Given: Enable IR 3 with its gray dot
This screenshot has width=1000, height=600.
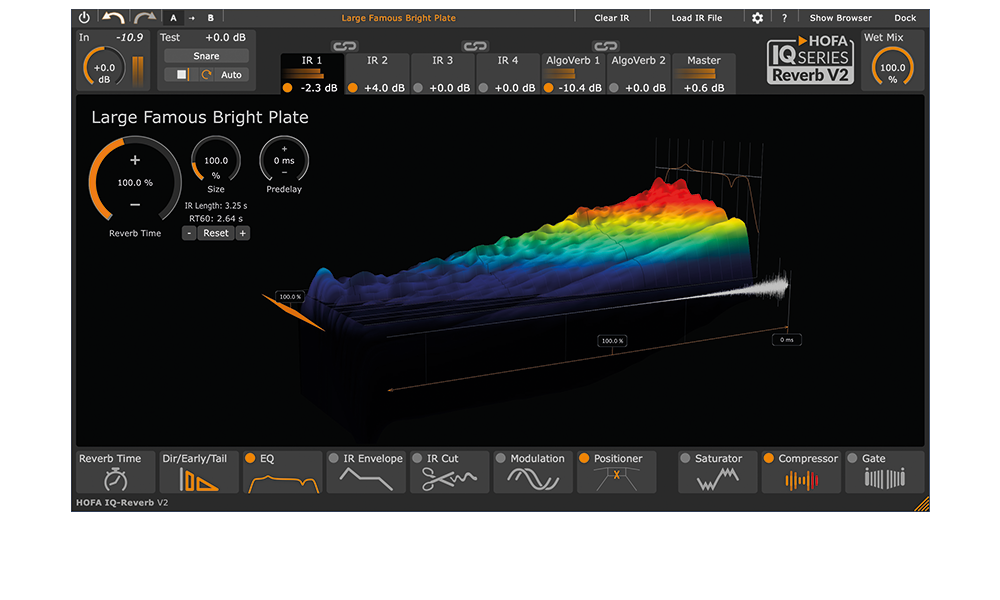Looking at the screenshot, I should click(418, 88).
